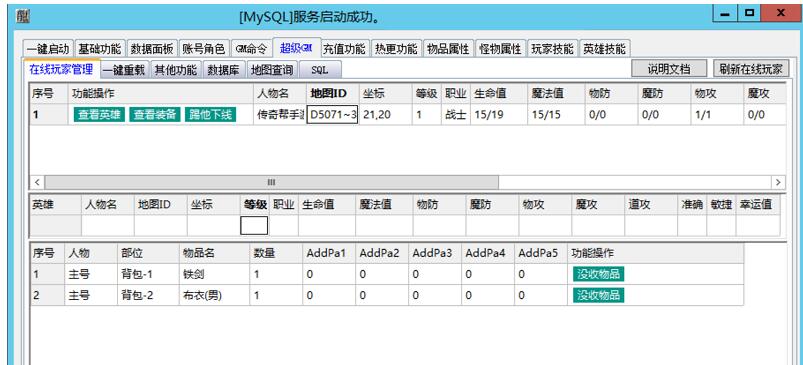Click the D5071~3 map ID cell
The width and height of the screenshot is (803, 365).
(332, 115)
